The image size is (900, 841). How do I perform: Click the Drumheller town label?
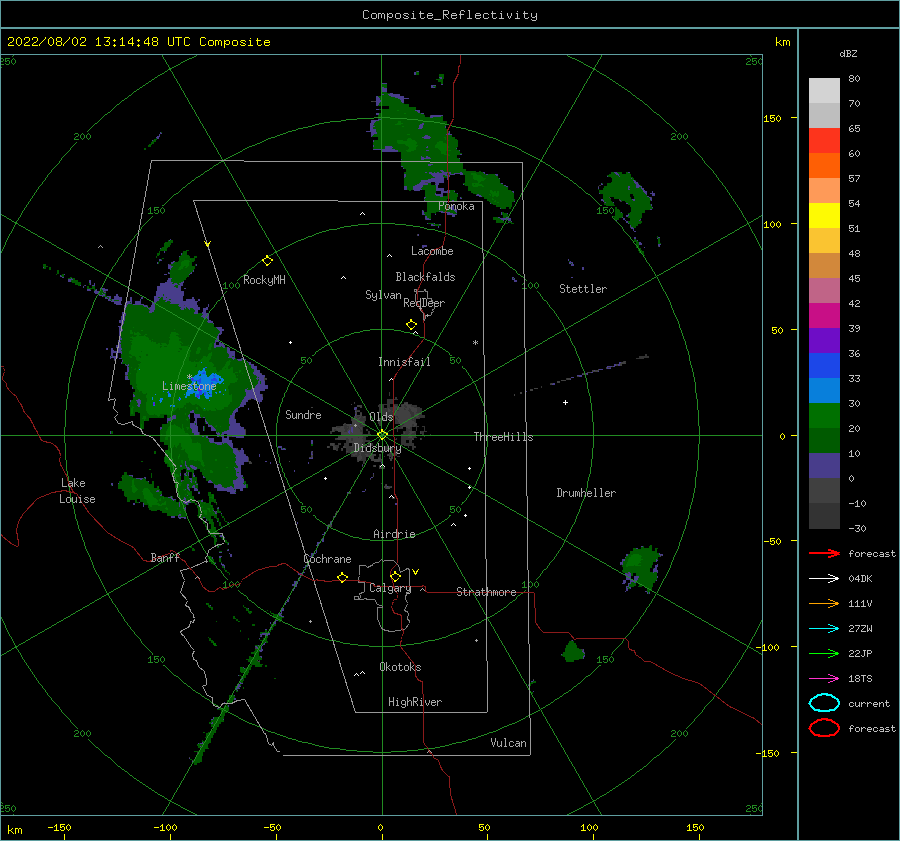[x=586, y=493]
